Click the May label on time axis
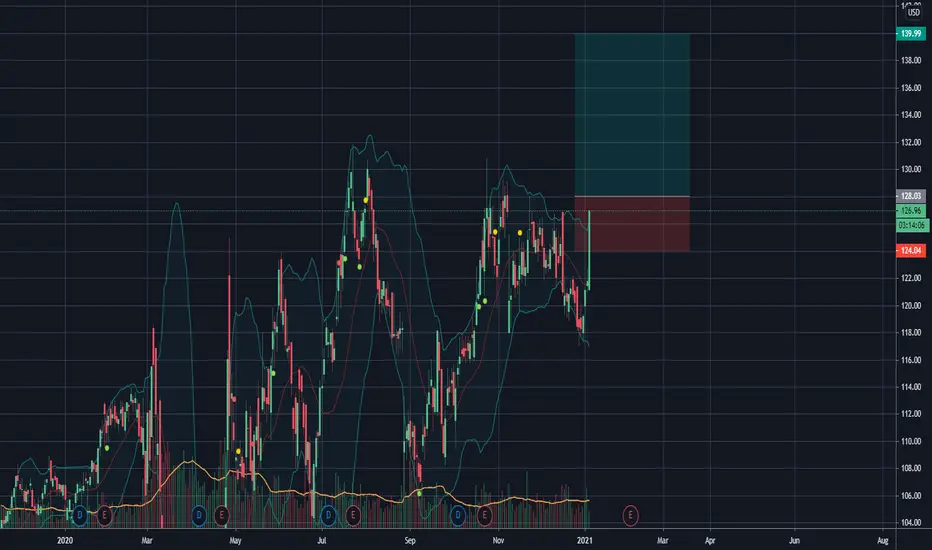Viewport: 932px width, 550px height. (235, 540)
